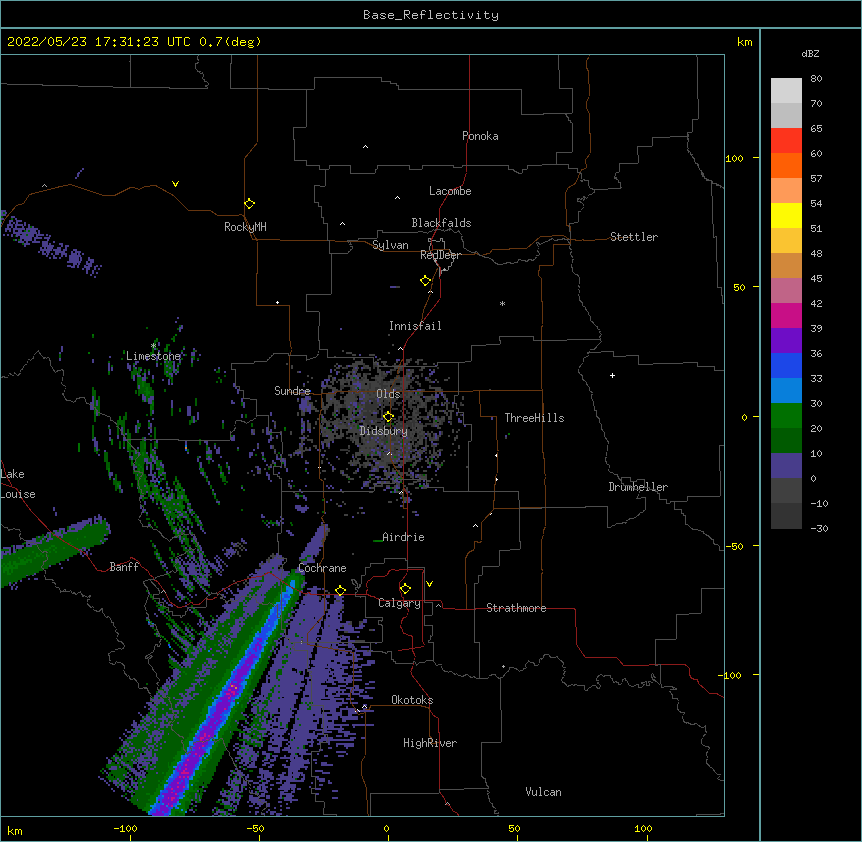Click the yellow 54 dBZ legend swatch
862x842 pixels.
point(786,215)
